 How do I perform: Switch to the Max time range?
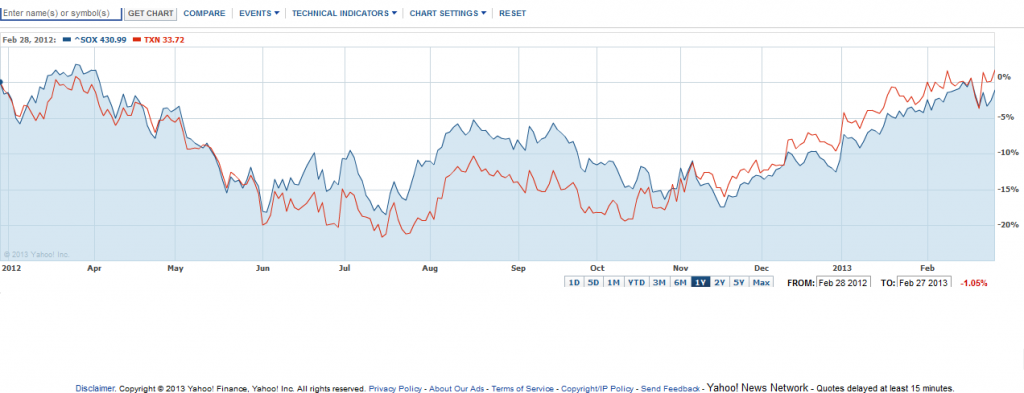click(x=761, y=283)
